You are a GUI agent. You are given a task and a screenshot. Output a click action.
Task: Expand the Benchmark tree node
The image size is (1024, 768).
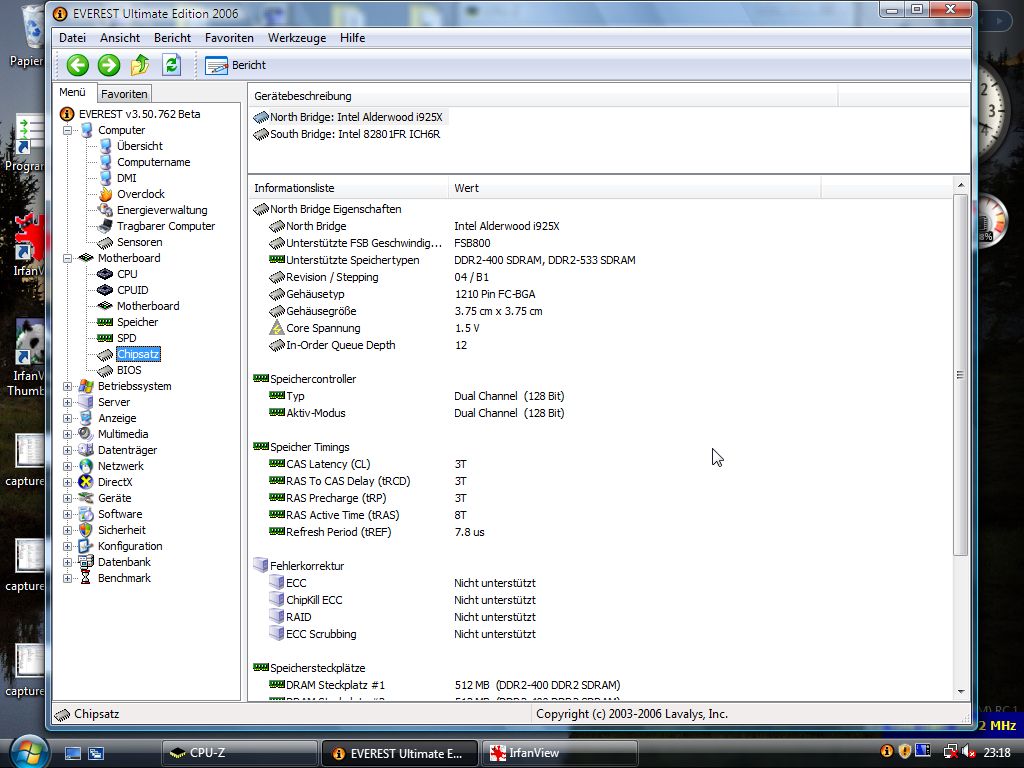click(67, 579)
